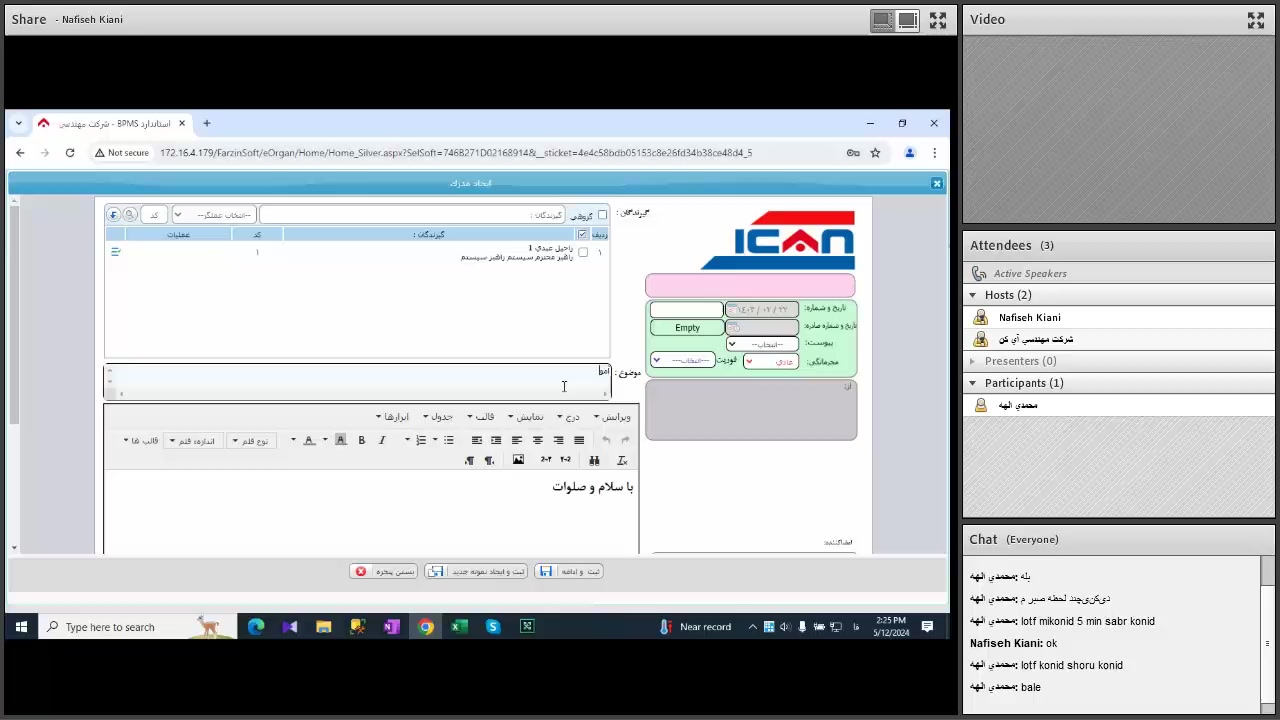Click the magnifier search icon beside recipients
This screenshot has width=1280, height=720.
click(129, 215)
